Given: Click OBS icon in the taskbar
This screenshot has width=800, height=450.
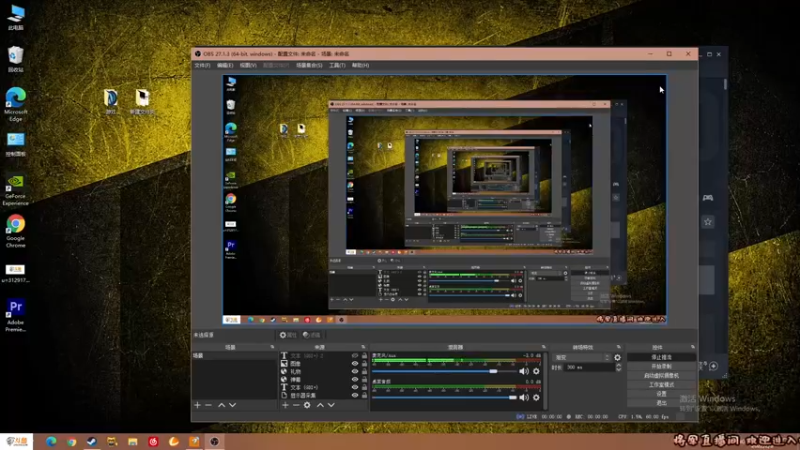Looking at the screenshot, I should coord(214,441).
